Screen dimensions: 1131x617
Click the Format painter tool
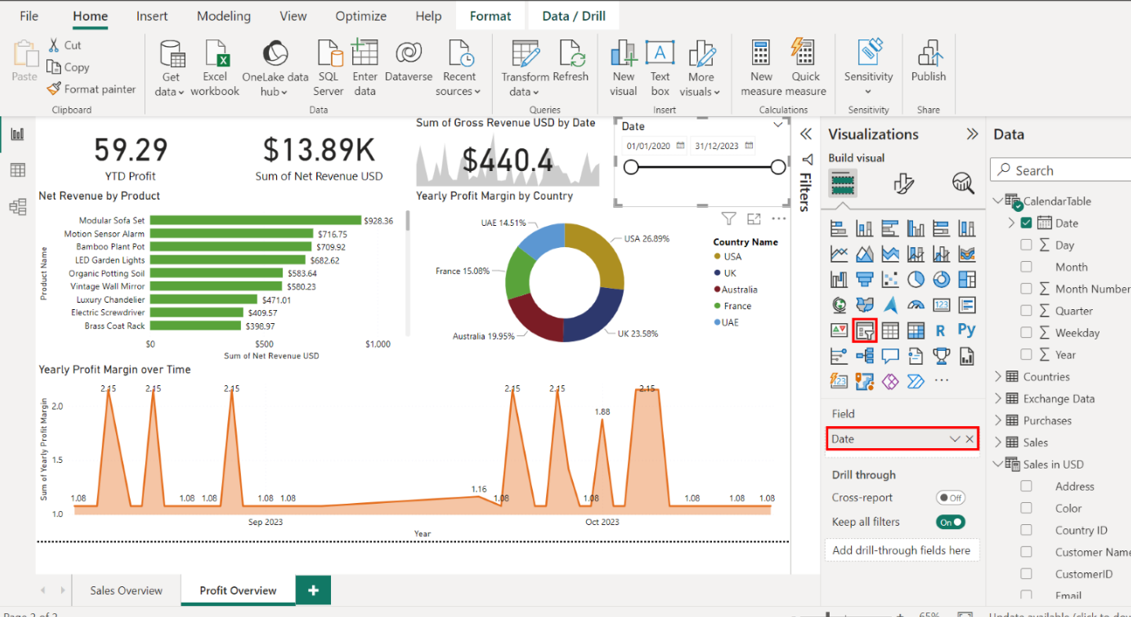(91, 89)
